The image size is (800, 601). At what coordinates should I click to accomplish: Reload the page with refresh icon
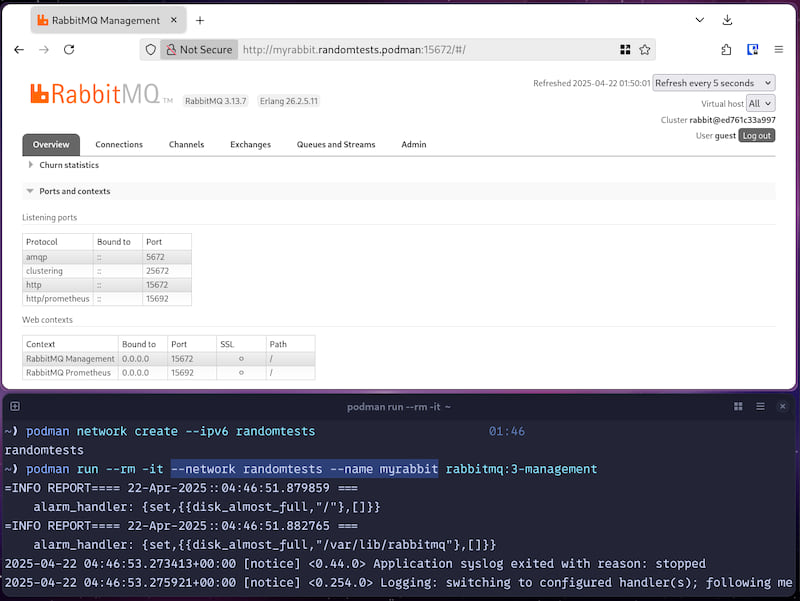(69, 49)
